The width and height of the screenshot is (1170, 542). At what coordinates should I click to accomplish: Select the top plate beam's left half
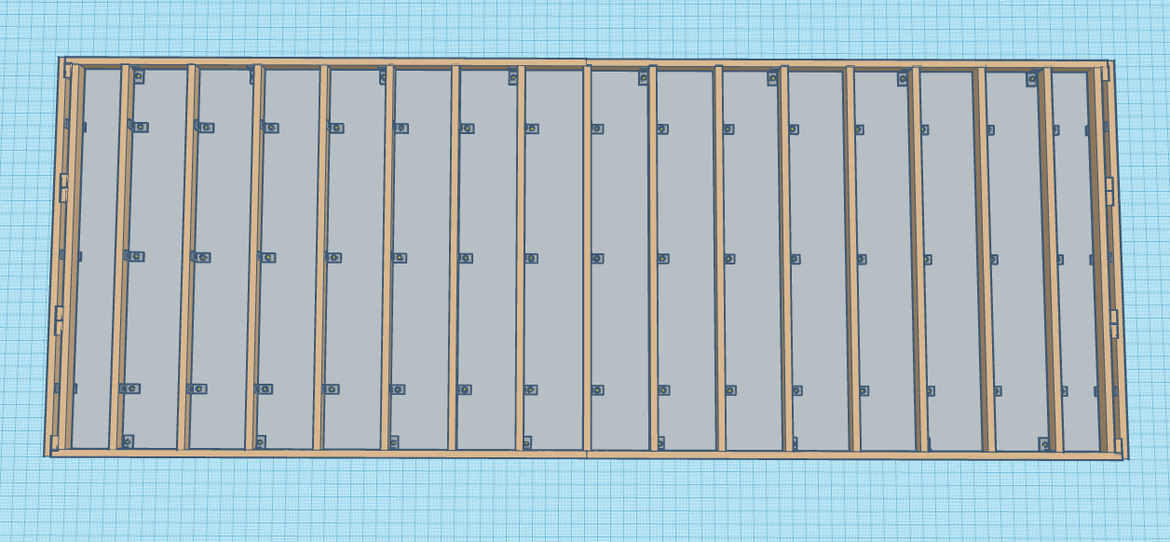pyautogui.click(x=320, y=62)
